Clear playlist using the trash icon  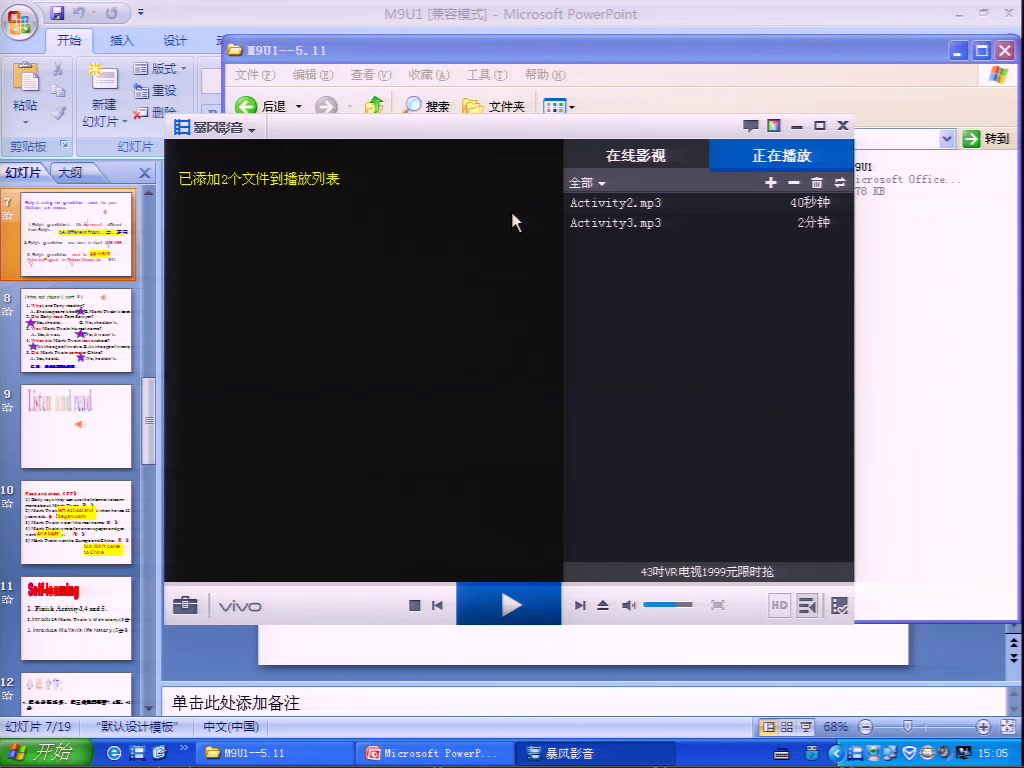coord(816,183)
